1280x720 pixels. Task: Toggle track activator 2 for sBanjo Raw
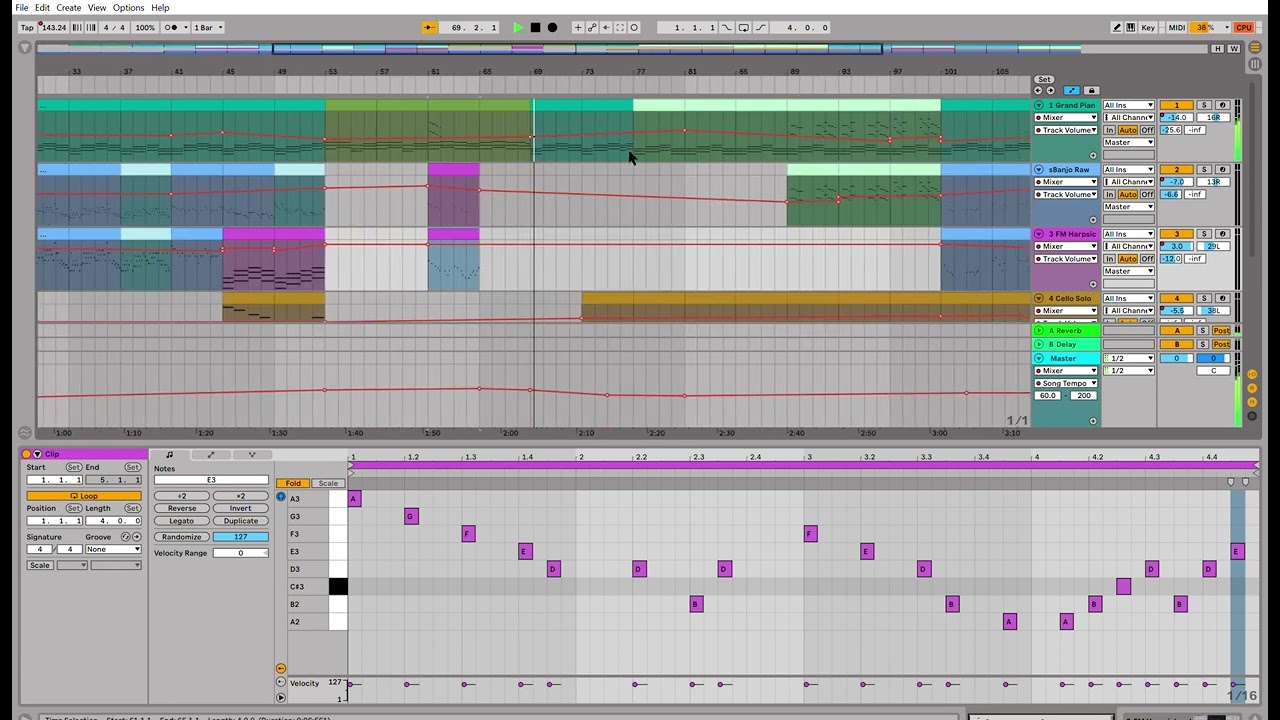(x=1177, y=169)
